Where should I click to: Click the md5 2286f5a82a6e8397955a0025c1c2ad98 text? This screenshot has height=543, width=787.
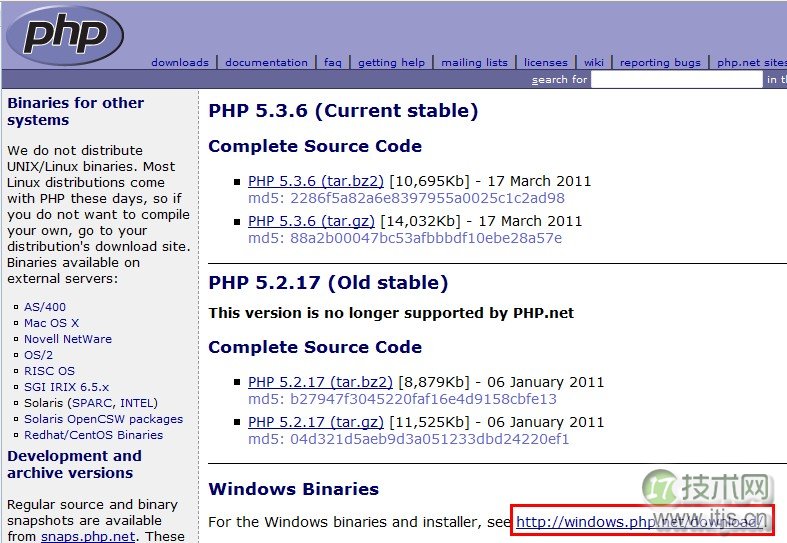(407, 198)
